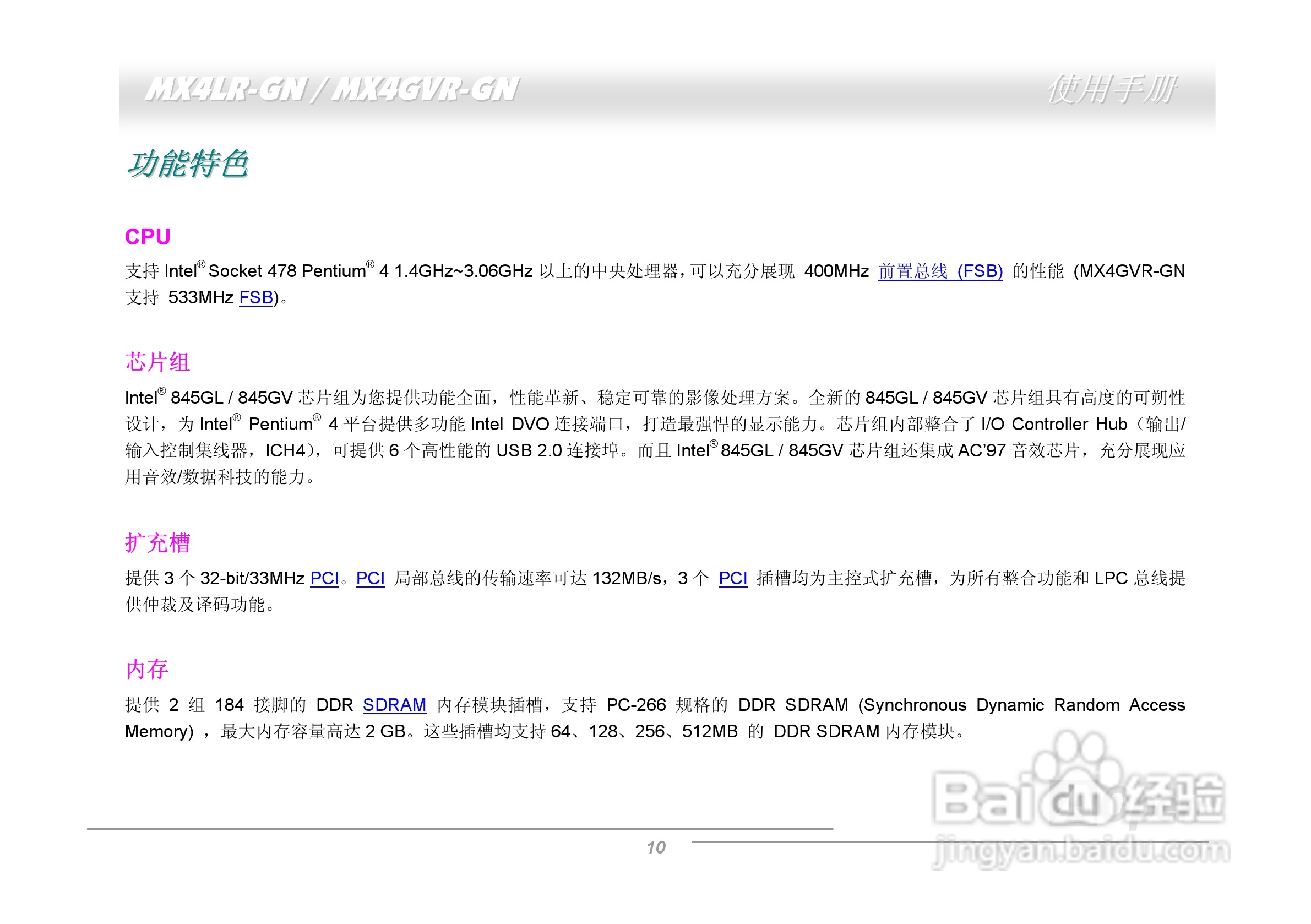Click the 功能特色 page title
This screenshot has height=924, width=1311.
[187, 165]
